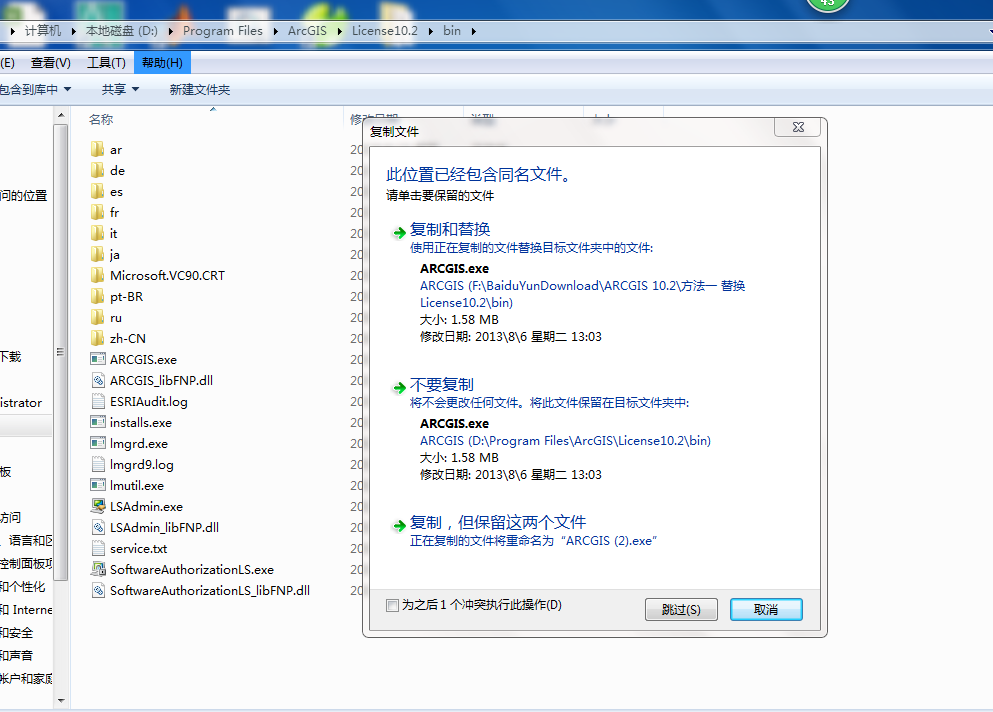This screenshot has height=712, width=993.
Task: Choose the 不要复制 option
Action: tap(442, 385)
